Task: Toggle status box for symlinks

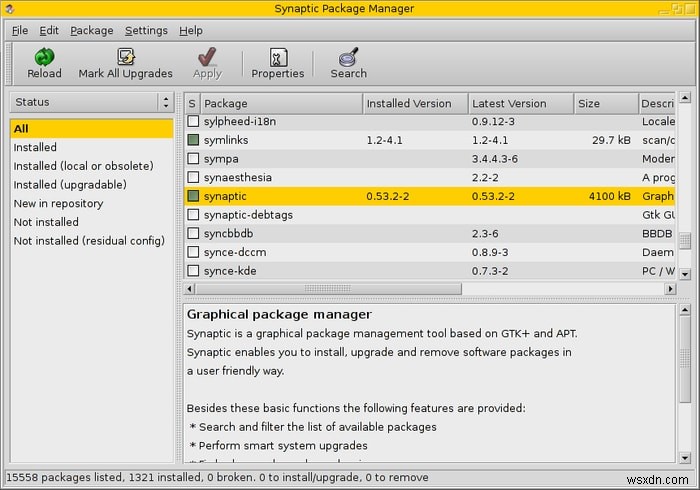Action: point(193,140)
